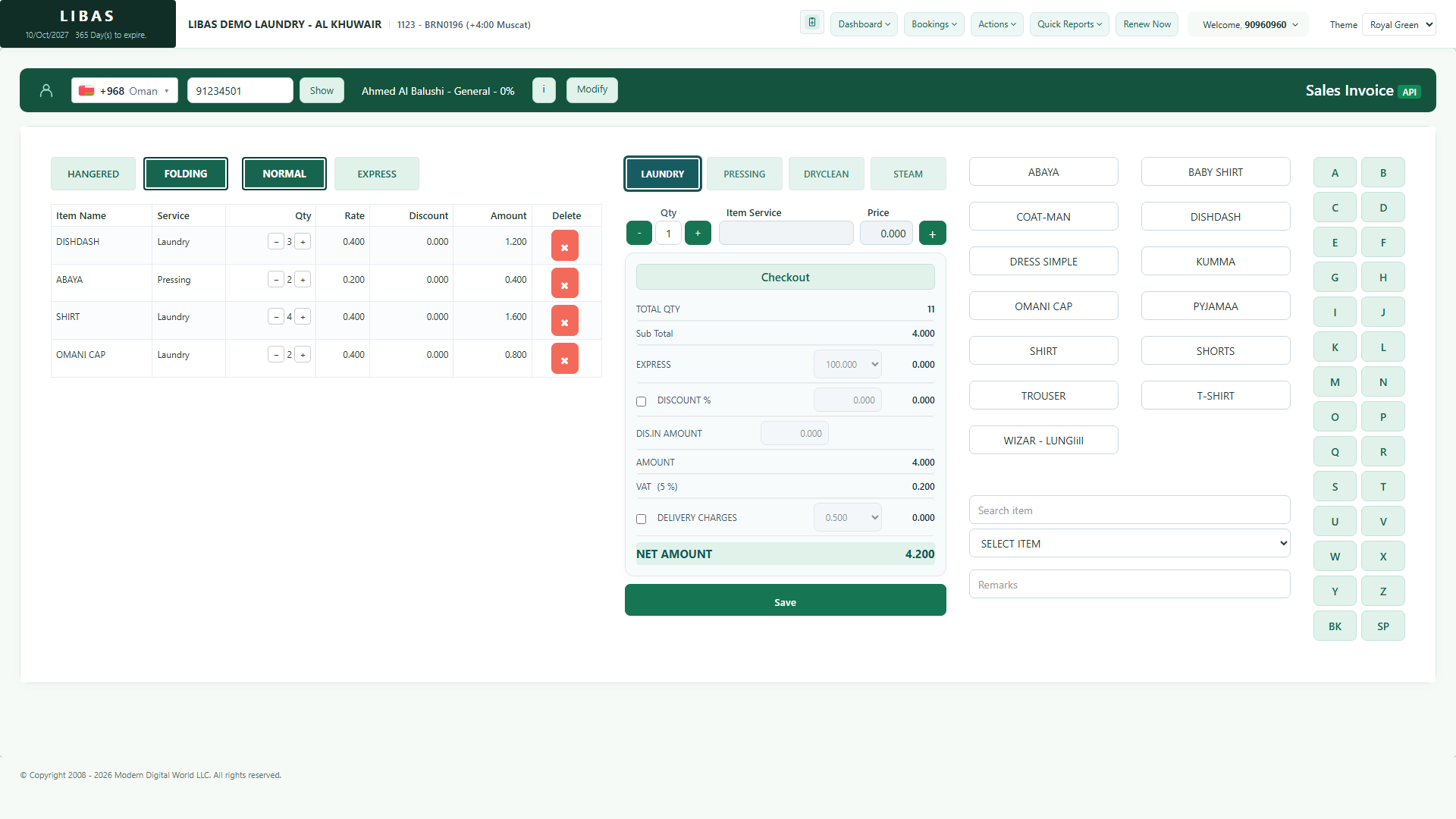Increase OMANI CAP row quantity

[x=303, y=355]
